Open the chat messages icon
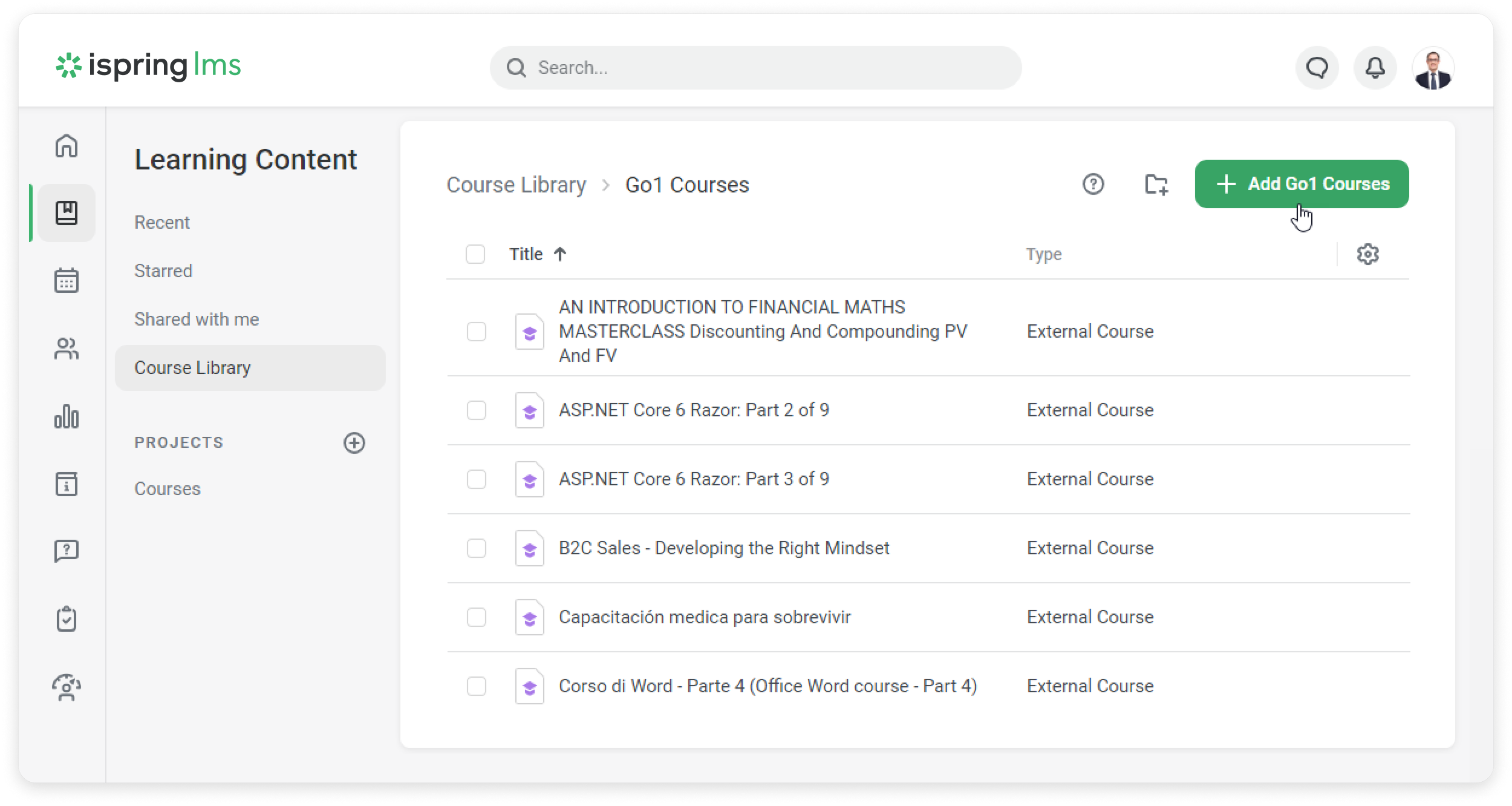Viewport: 1512px width, 806px height. pos(1317,68)
